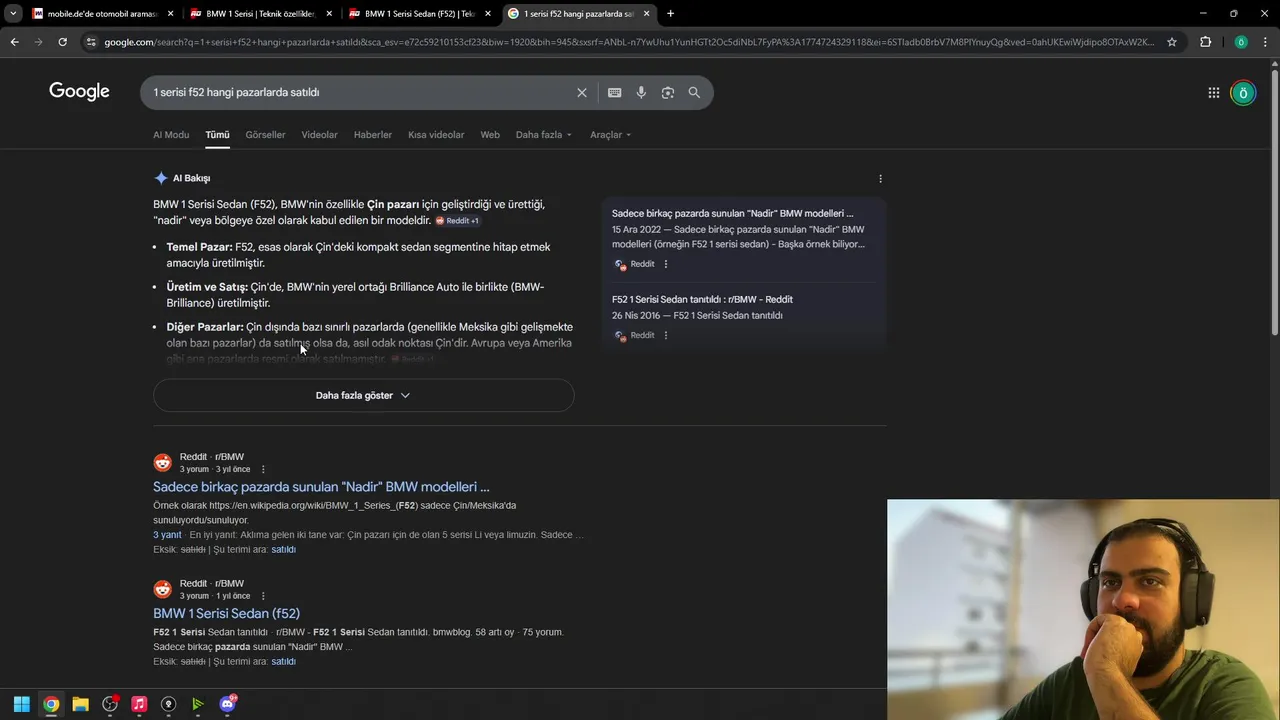
Task: Click the Reddit r/BMW label of first result
Action: point(212,457)
